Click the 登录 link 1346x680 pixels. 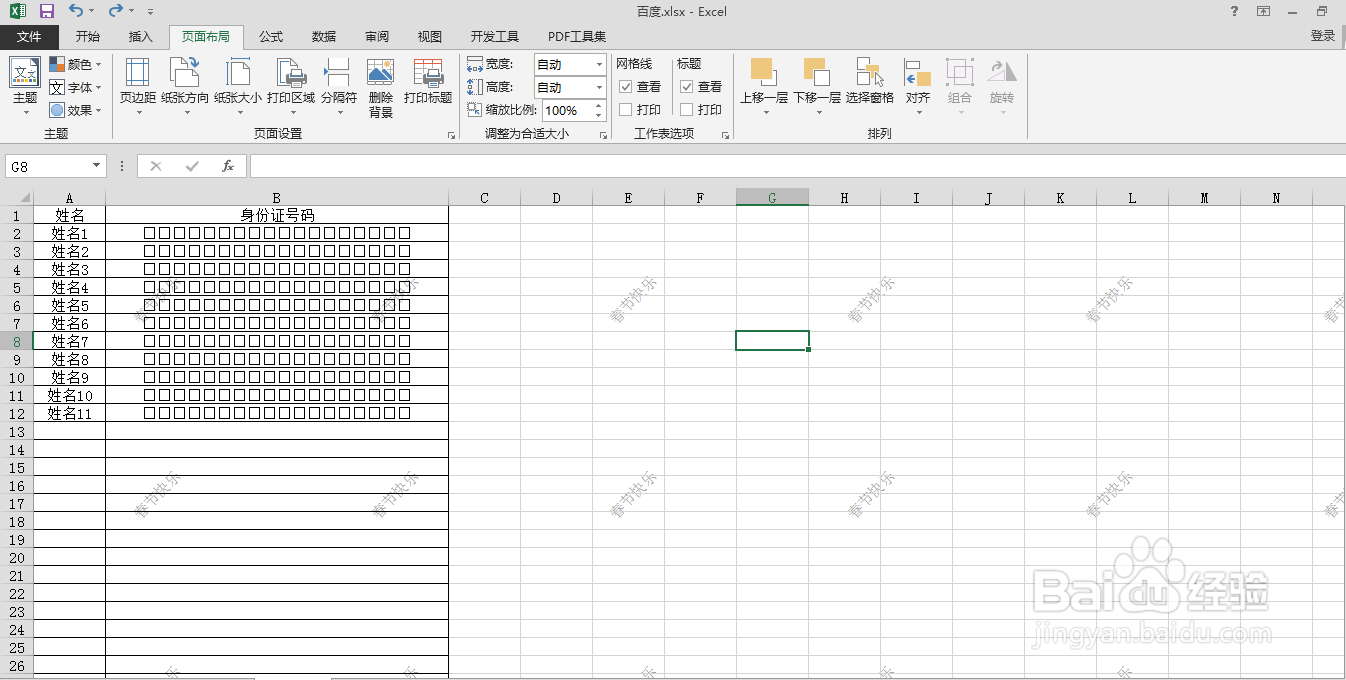click(x=1322, y=36)
